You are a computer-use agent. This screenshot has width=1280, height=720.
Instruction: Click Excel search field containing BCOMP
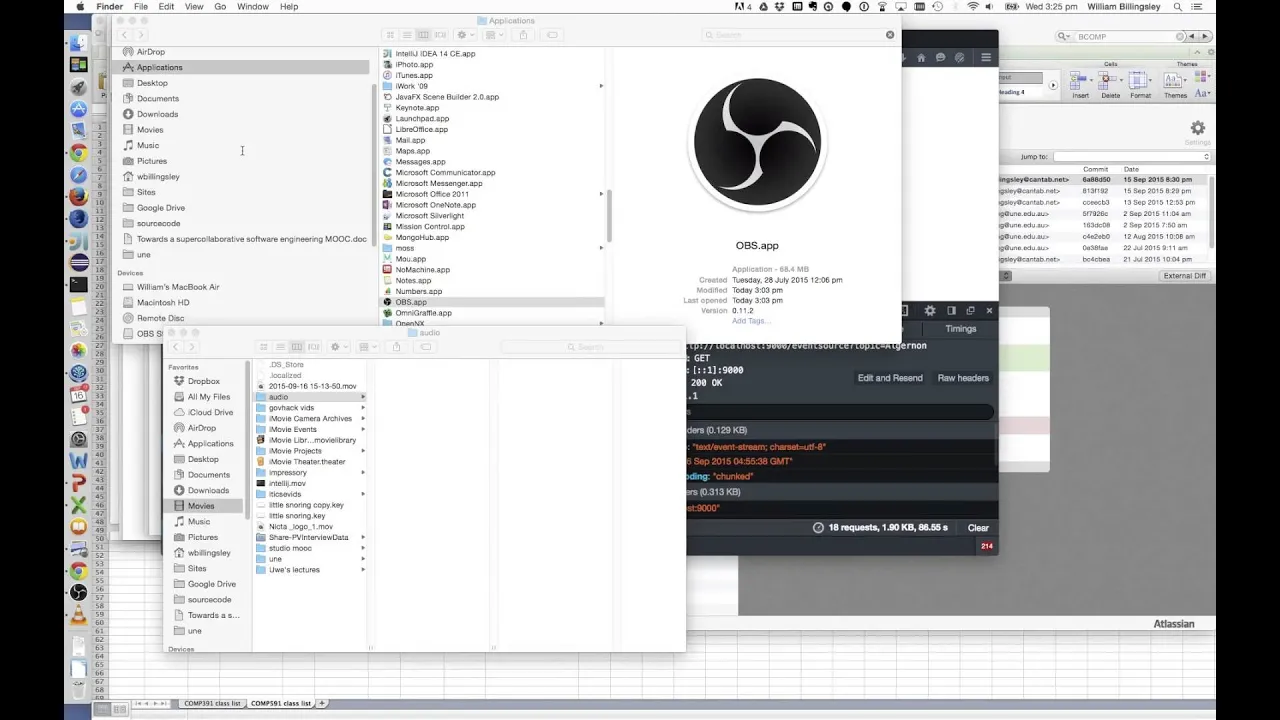tap(1120, 36)
